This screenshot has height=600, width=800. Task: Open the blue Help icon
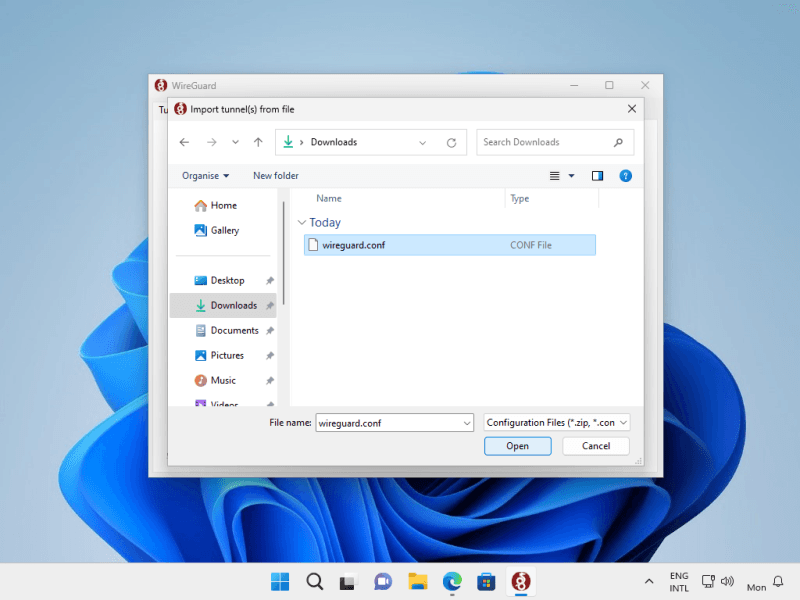coord(626,176)
